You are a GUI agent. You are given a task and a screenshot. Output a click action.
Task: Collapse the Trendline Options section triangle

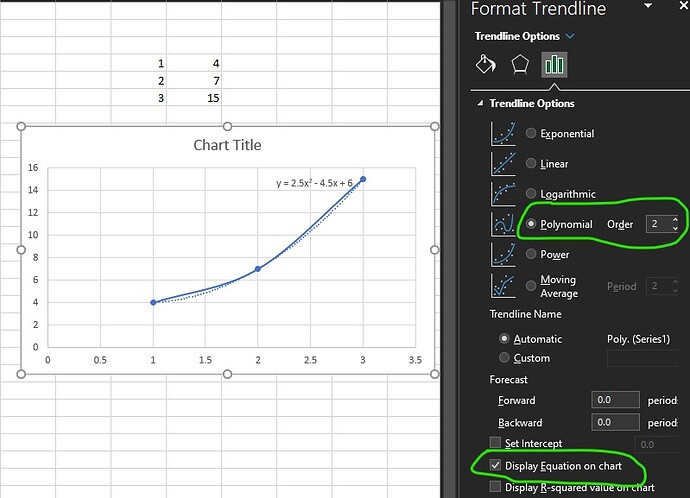[481, 103]
